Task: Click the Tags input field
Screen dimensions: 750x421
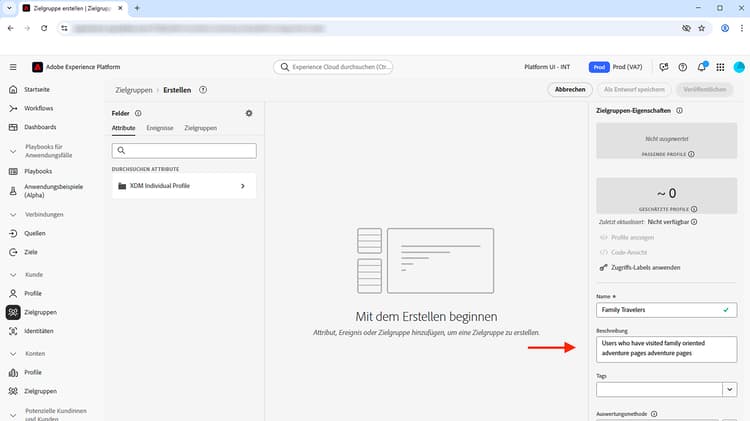Action: tap(659, 389)
